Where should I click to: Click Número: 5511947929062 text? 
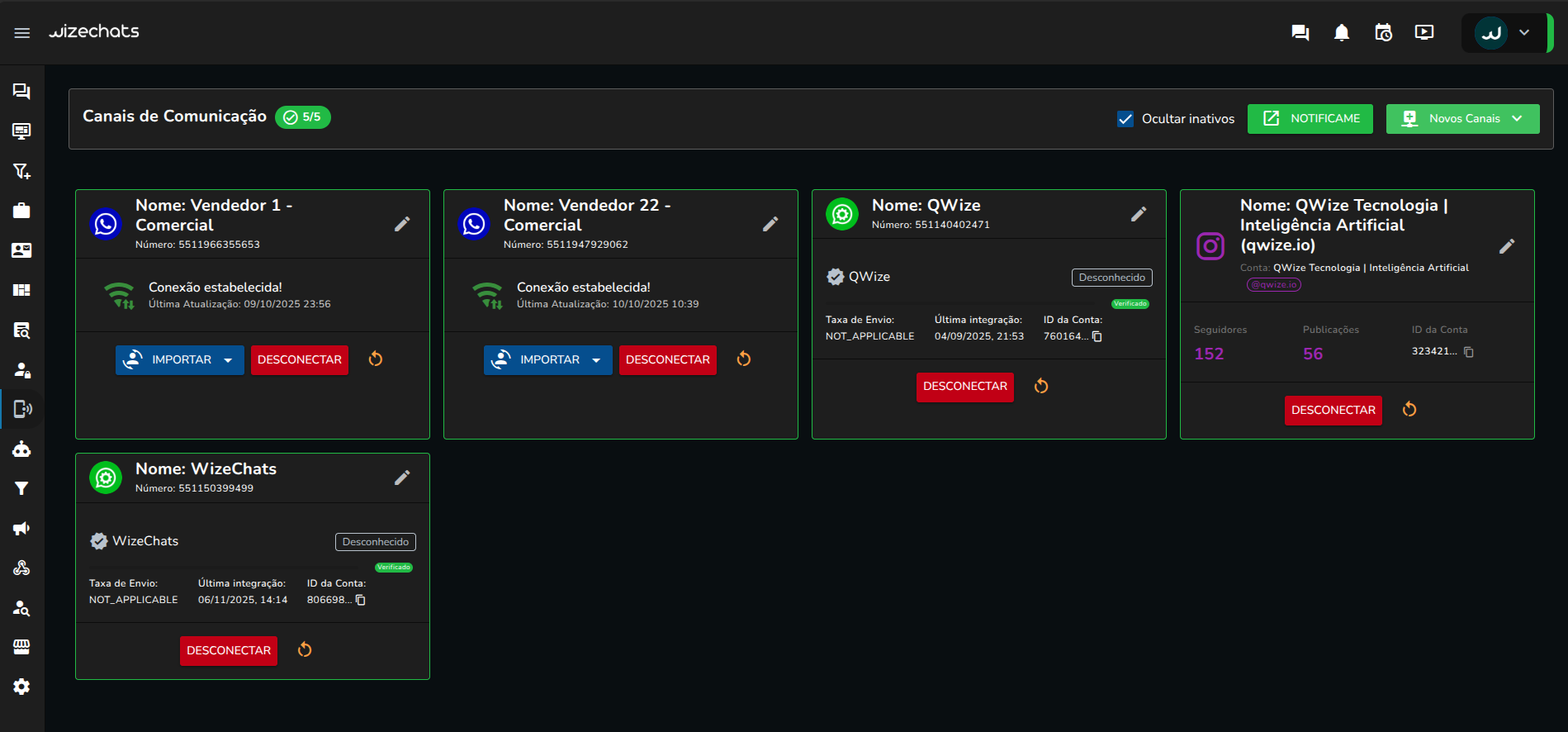(x=566, y=245)
